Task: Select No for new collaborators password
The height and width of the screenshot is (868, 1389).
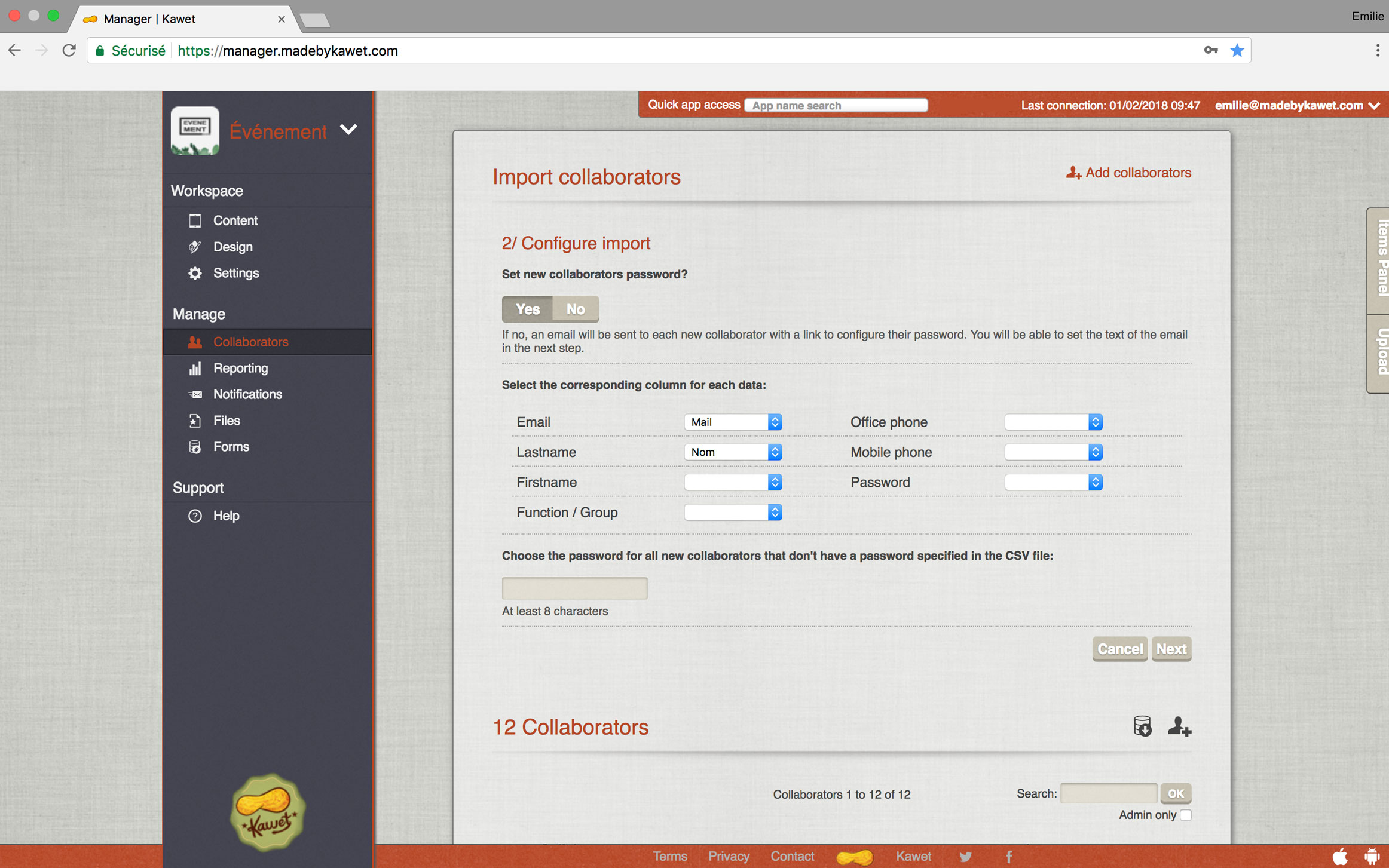Action: point(574,309)
